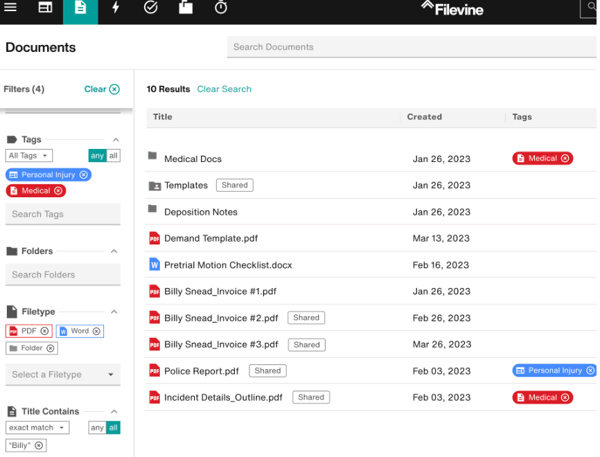600x457 pixels.
Task: Collapse the Tags filter section
Action: [116, 140]
